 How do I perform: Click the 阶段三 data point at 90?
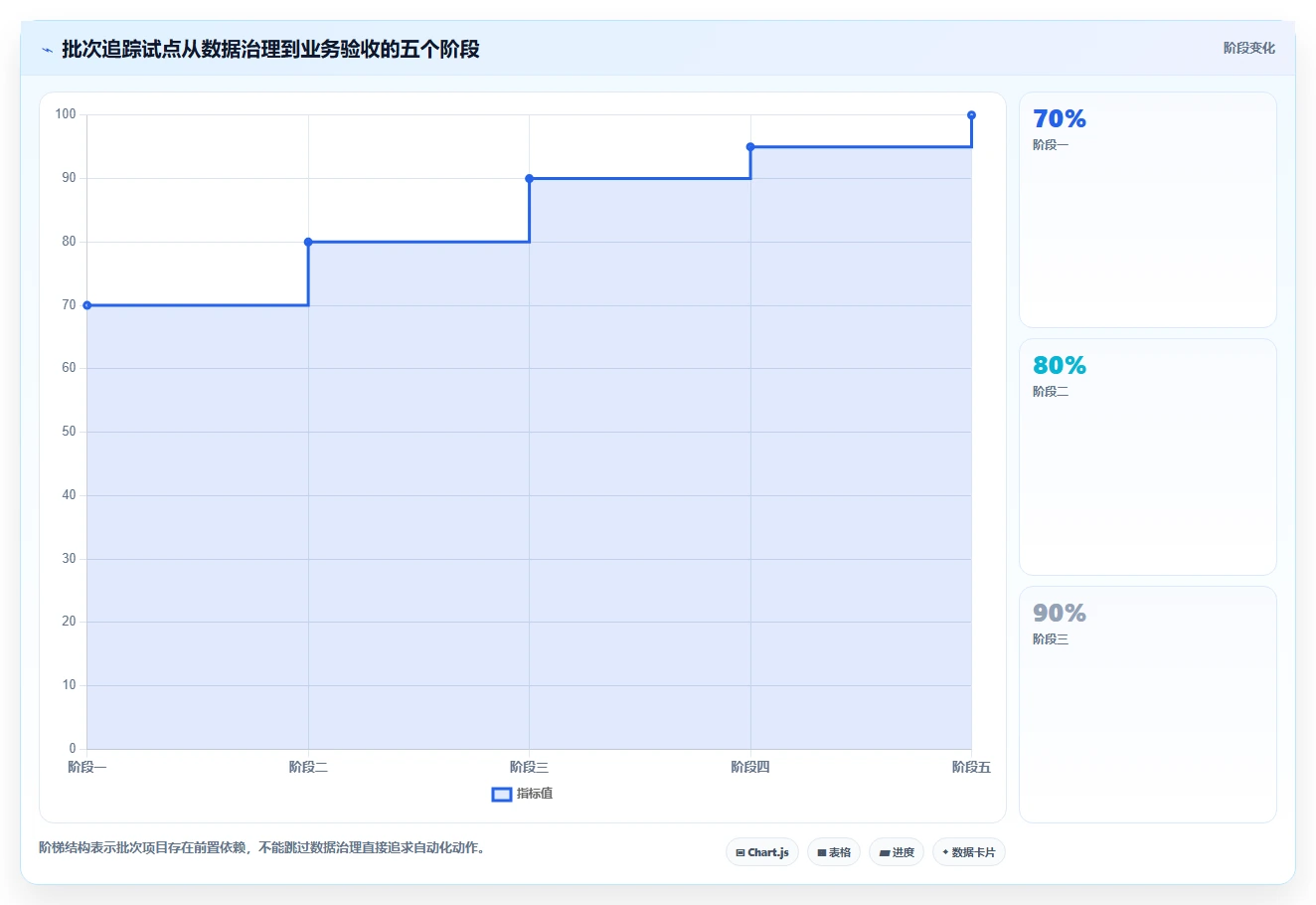click(x=529, y=179)
